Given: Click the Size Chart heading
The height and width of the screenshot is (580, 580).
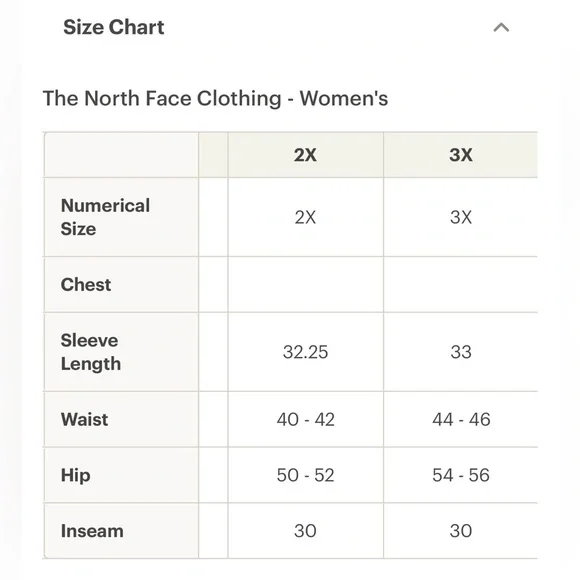Looking at the screenshot, I should (x=114, y=27).
